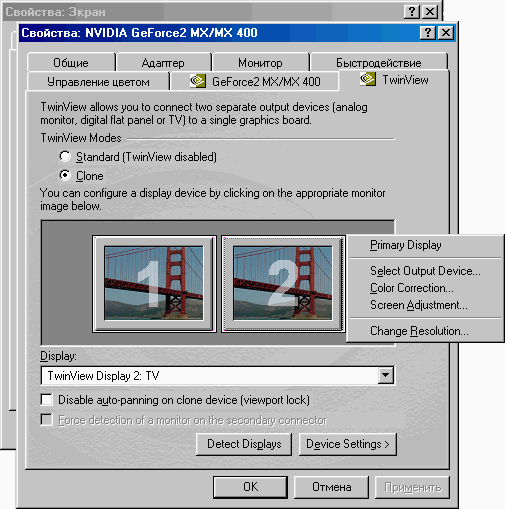Go to Управление цветом tab

tap(98, 81)
